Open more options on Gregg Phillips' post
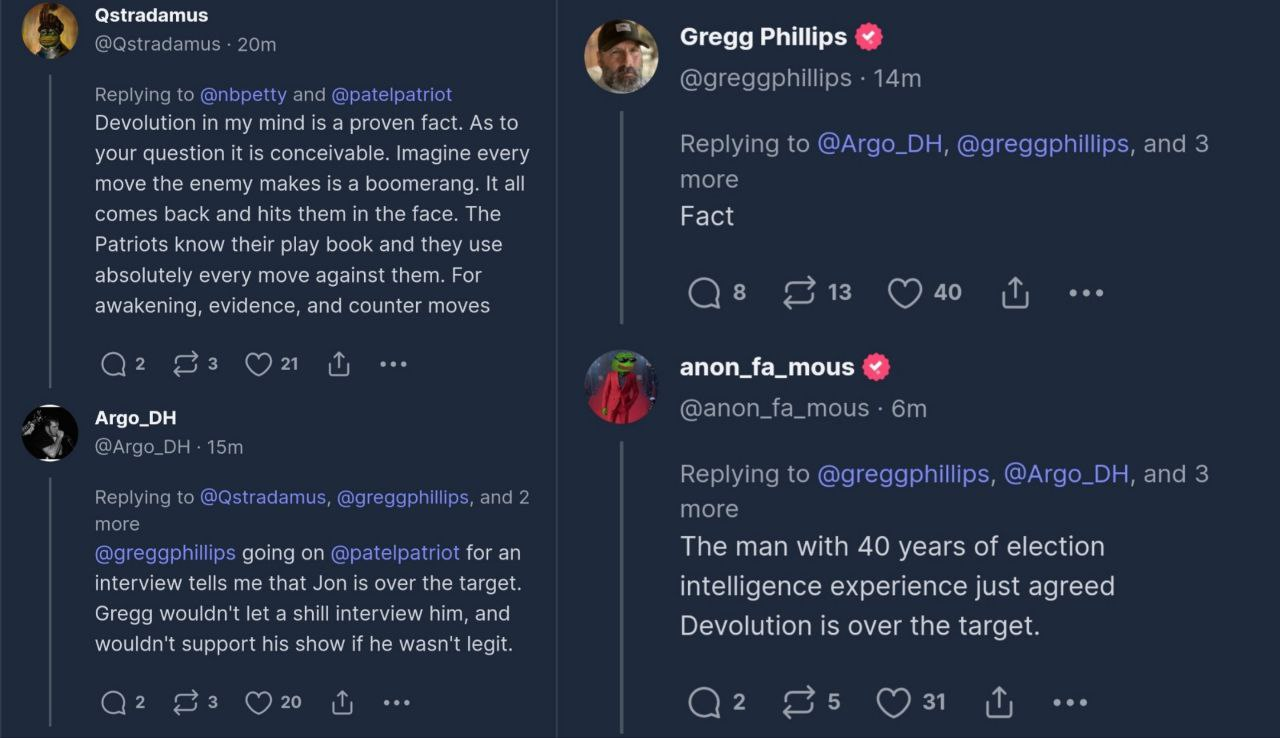 [1086, 292]
